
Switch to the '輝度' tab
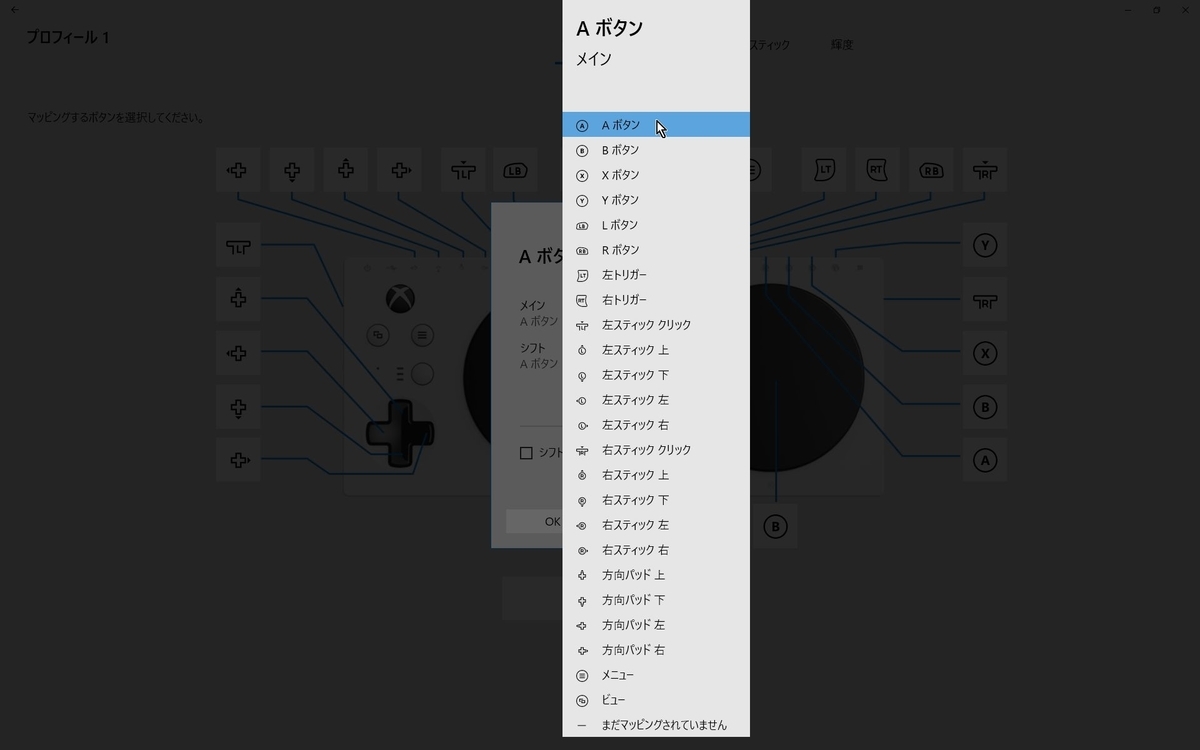point(842,45)
